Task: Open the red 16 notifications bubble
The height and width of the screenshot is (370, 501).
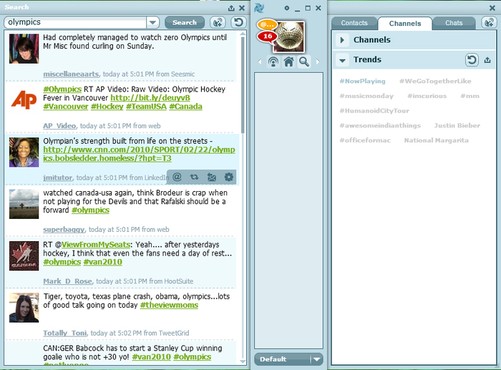Action: [x=267, y=36]
